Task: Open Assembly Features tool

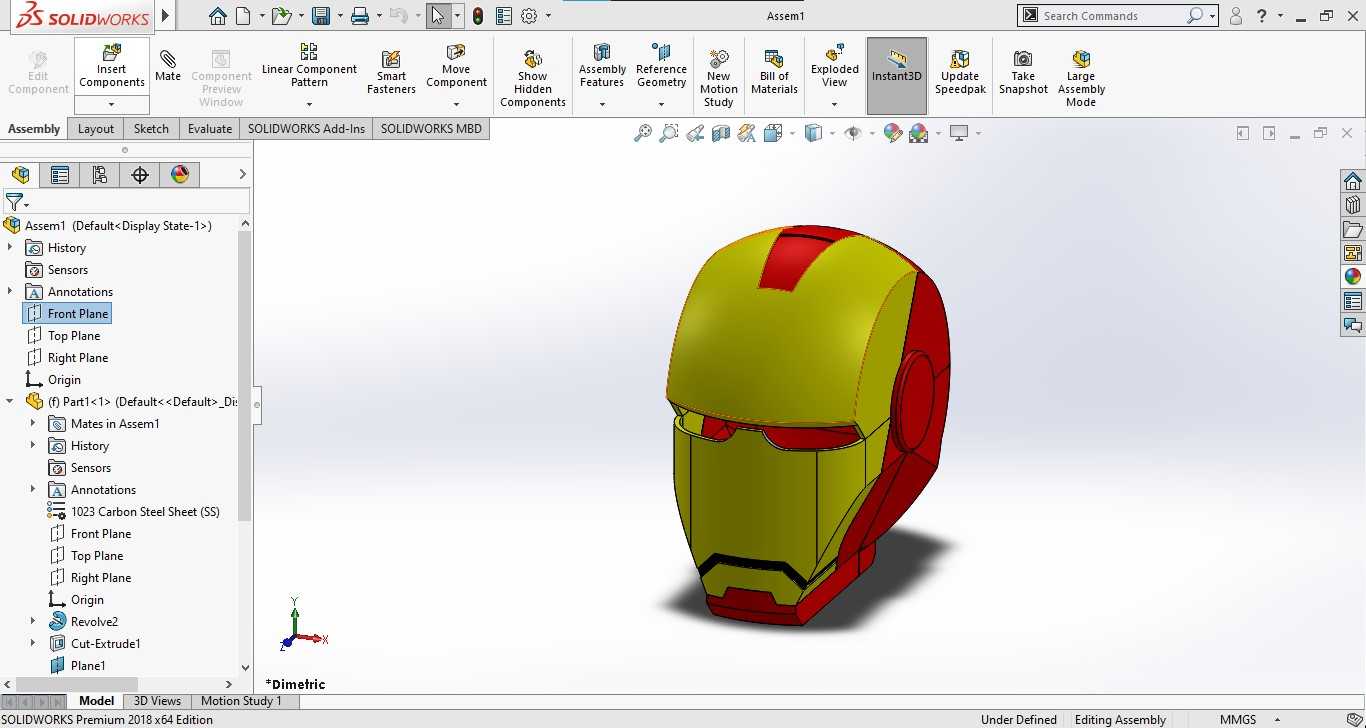Action: (x=602, y=65)
